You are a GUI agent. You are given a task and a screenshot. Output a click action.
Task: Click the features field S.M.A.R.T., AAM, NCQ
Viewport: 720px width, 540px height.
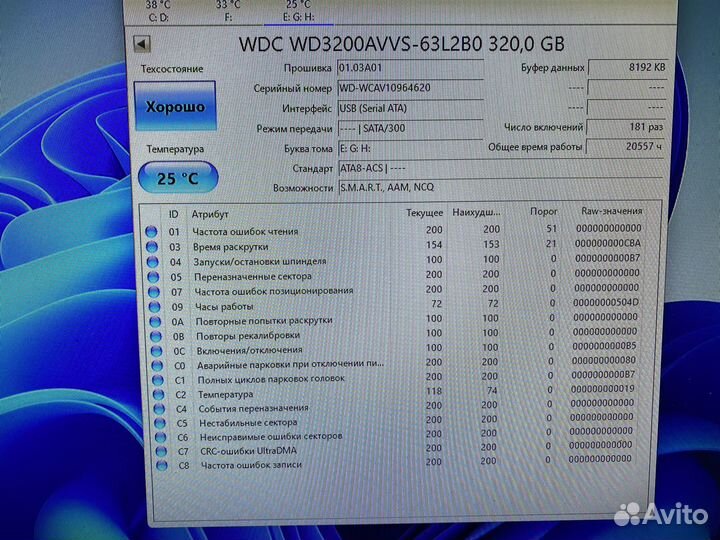[501, 187]
